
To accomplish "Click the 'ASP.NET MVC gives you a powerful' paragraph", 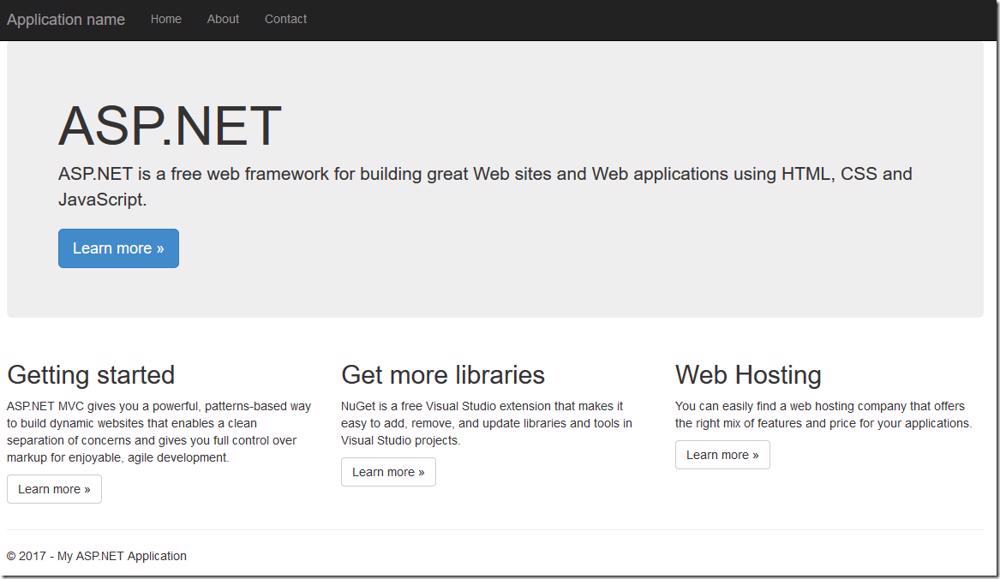I will click(159, 432).
